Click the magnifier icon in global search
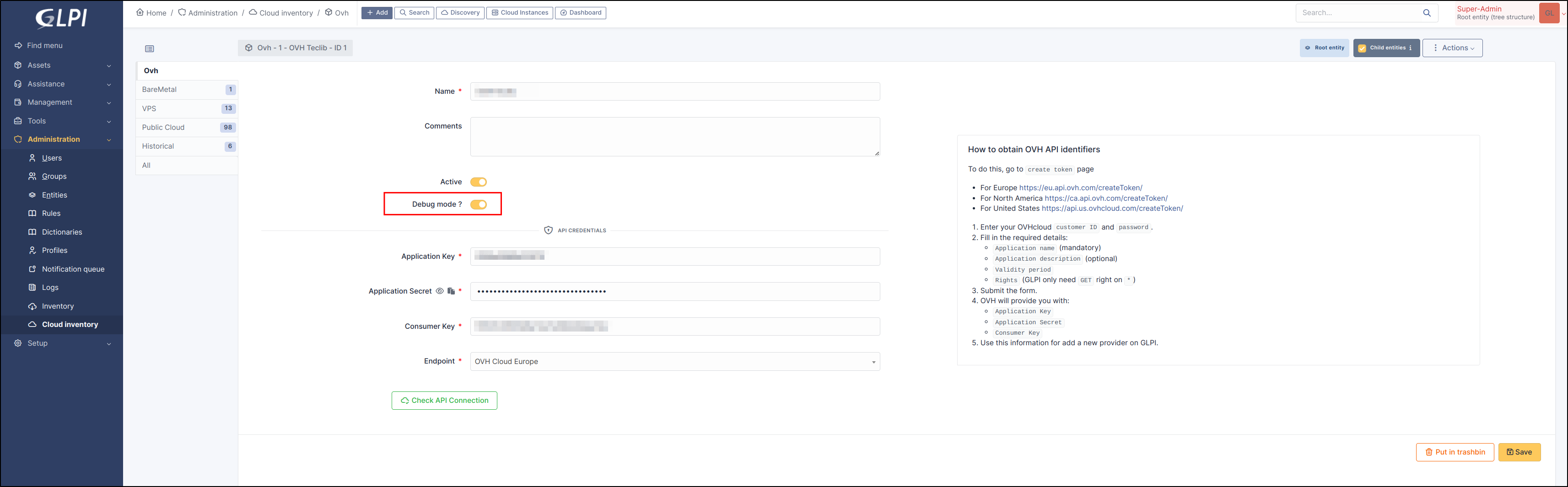Viewport: 1568px width, 487px height. (1427, 13)
